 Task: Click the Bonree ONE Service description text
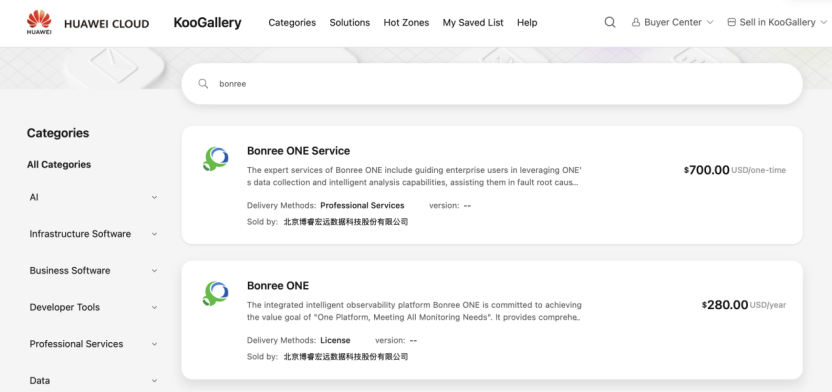coord(414,177)
